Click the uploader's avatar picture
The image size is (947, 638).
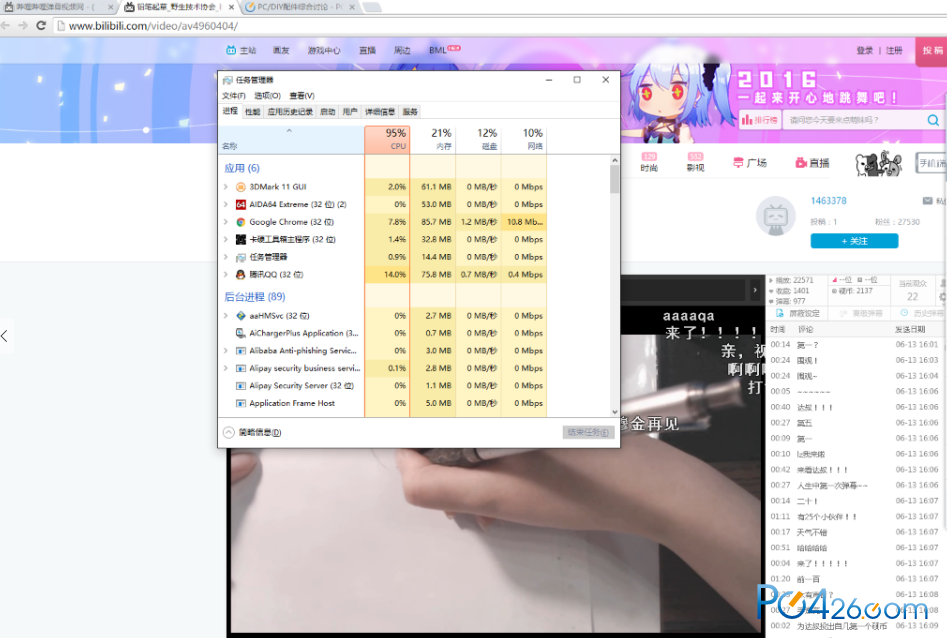775,216
